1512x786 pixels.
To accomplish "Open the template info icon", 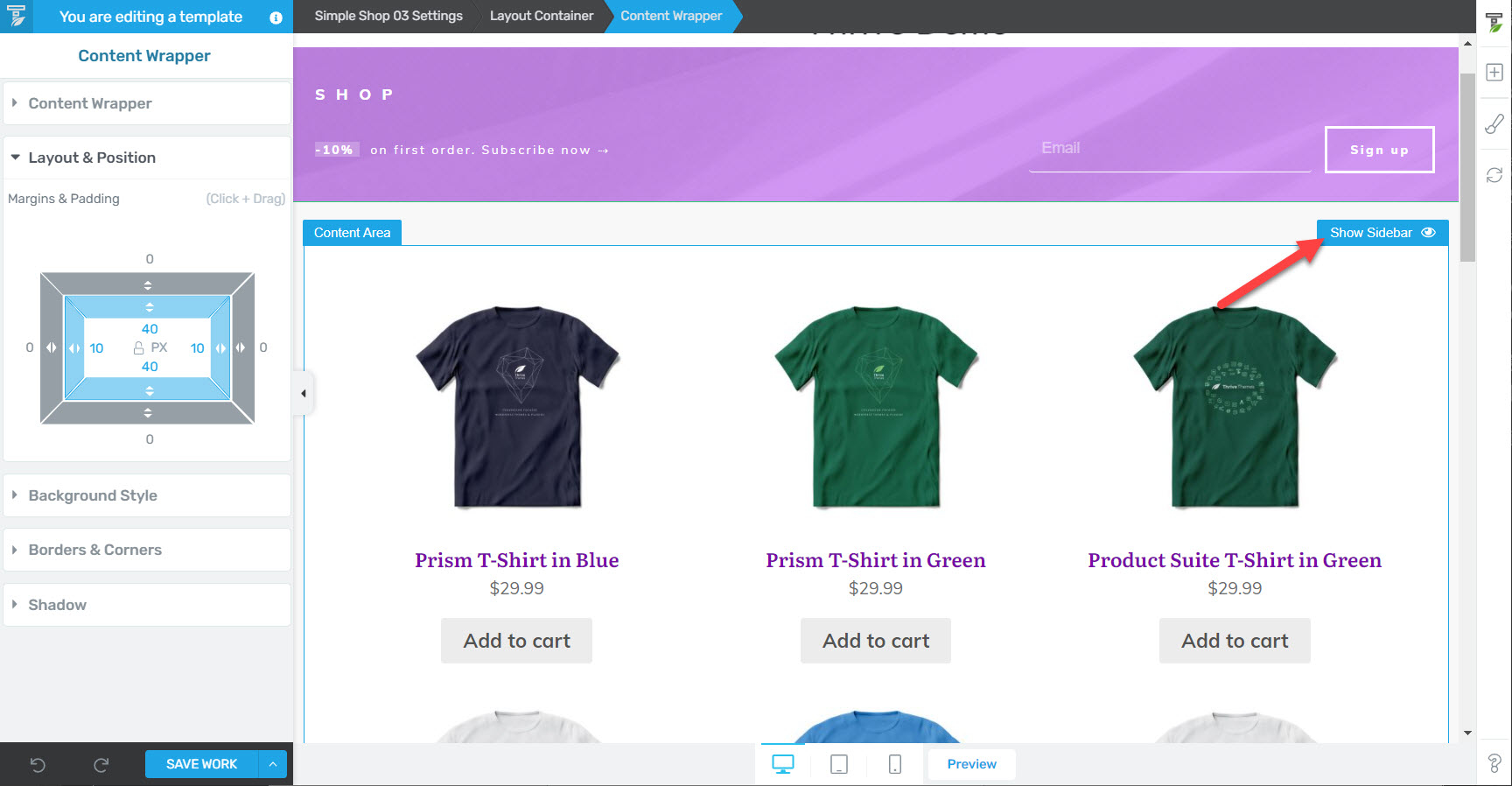I will 276,18.
